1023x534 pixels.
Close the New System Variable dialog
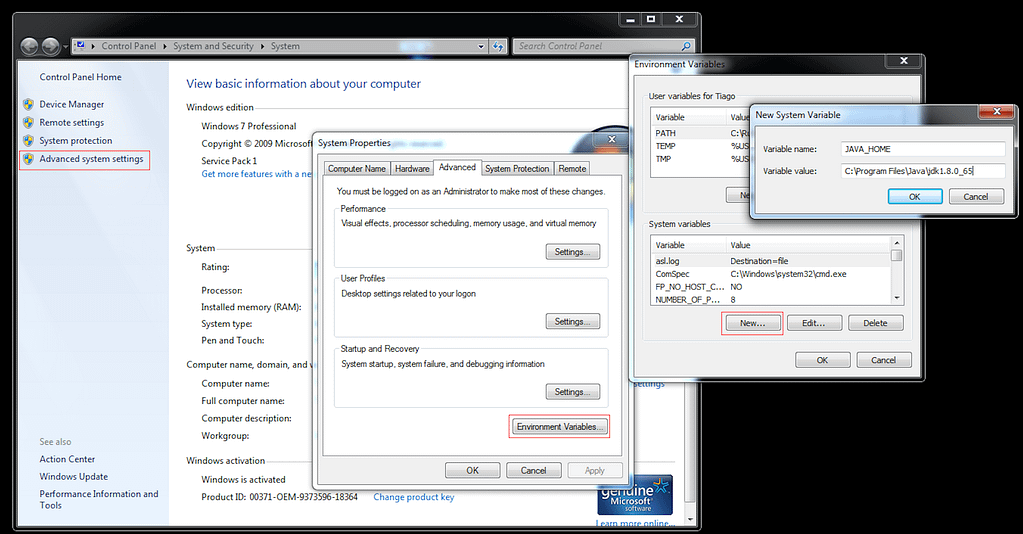pos(996,112)
